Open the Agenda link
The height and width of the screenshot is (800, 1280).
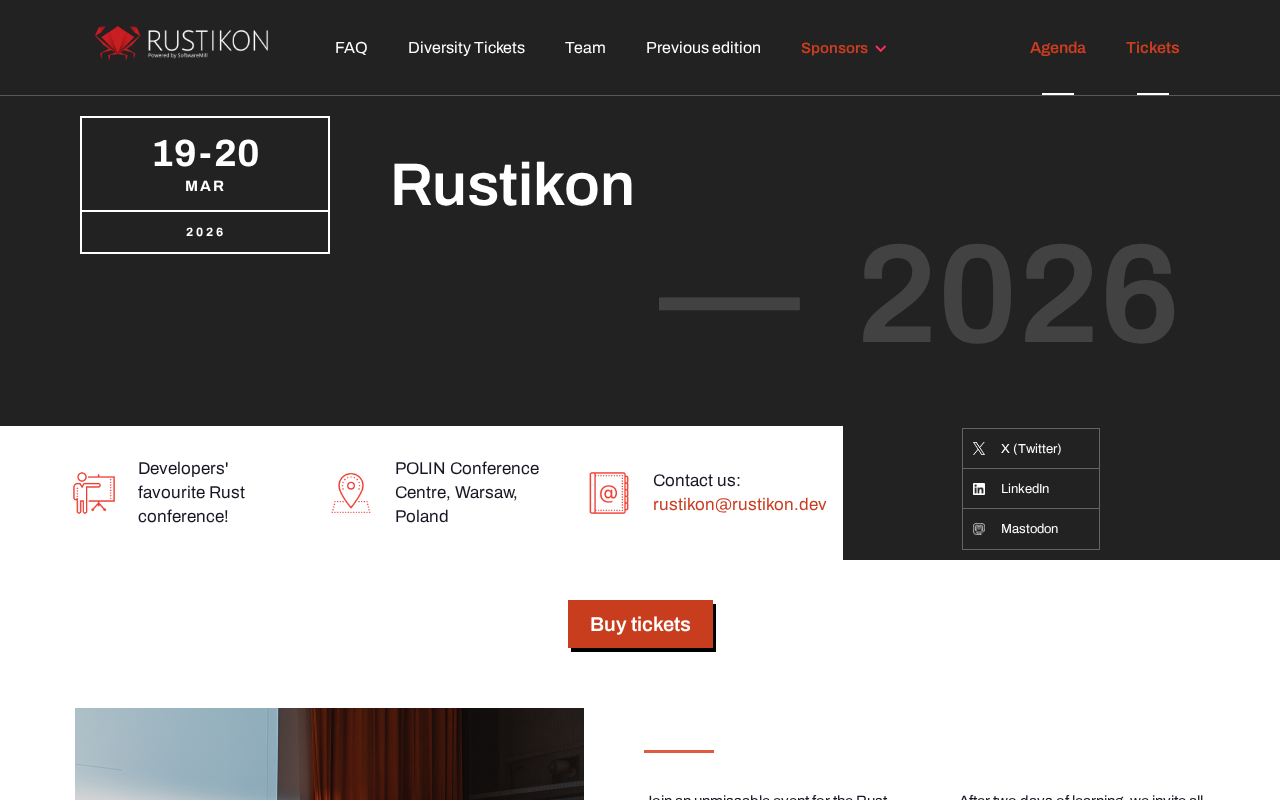pyautogui.click(x=1058, y=48)
